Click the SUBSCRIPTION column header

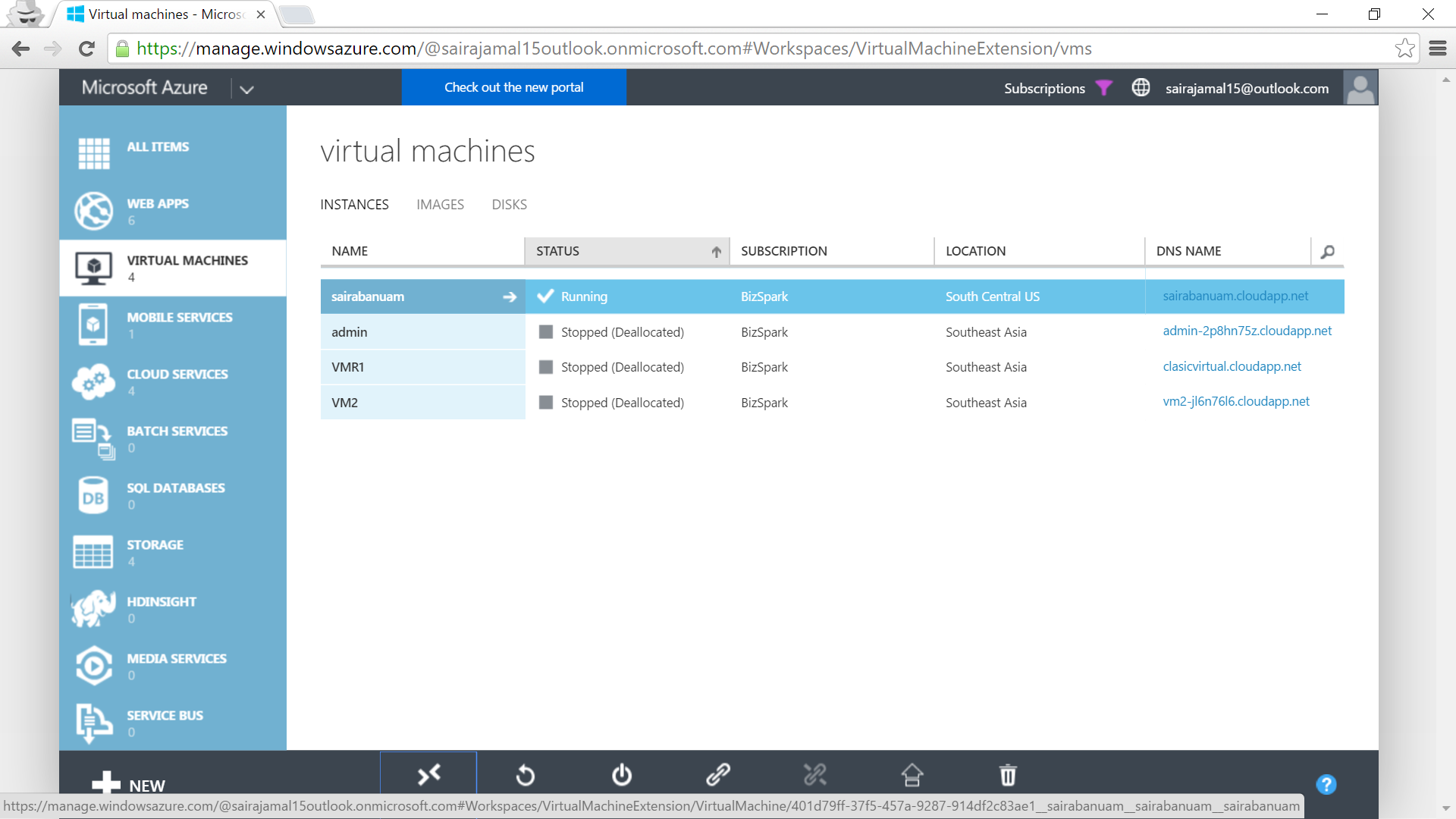click(x=831, y=251)
